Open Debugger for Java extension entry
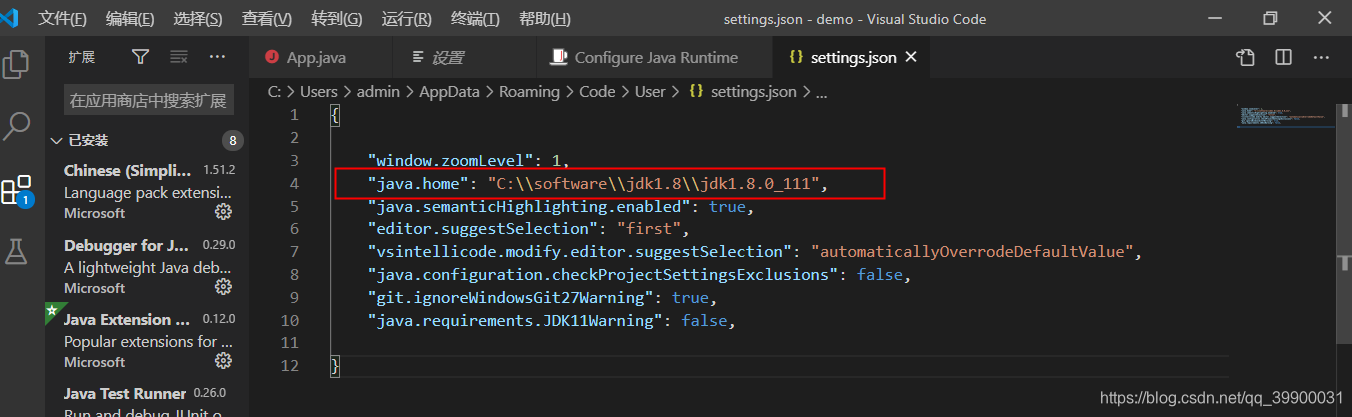 148,266
